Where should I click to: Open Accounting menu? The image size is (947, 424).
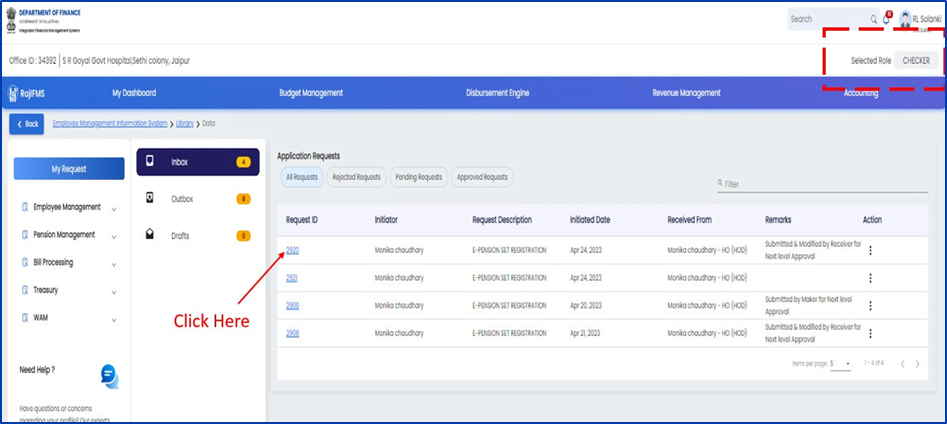pyautogui.click(x=861, y=94)
